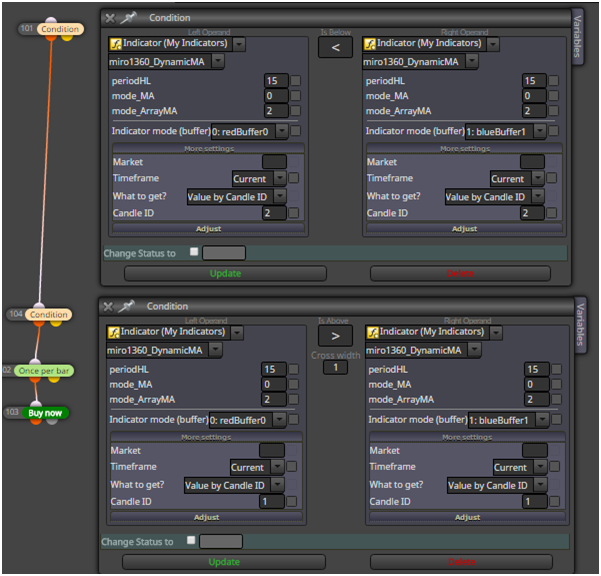Image resolution: width=601 pixels, height=576 pixels.
Task: Click the orange output dot under Buy now
Action: tap(36, 421)
